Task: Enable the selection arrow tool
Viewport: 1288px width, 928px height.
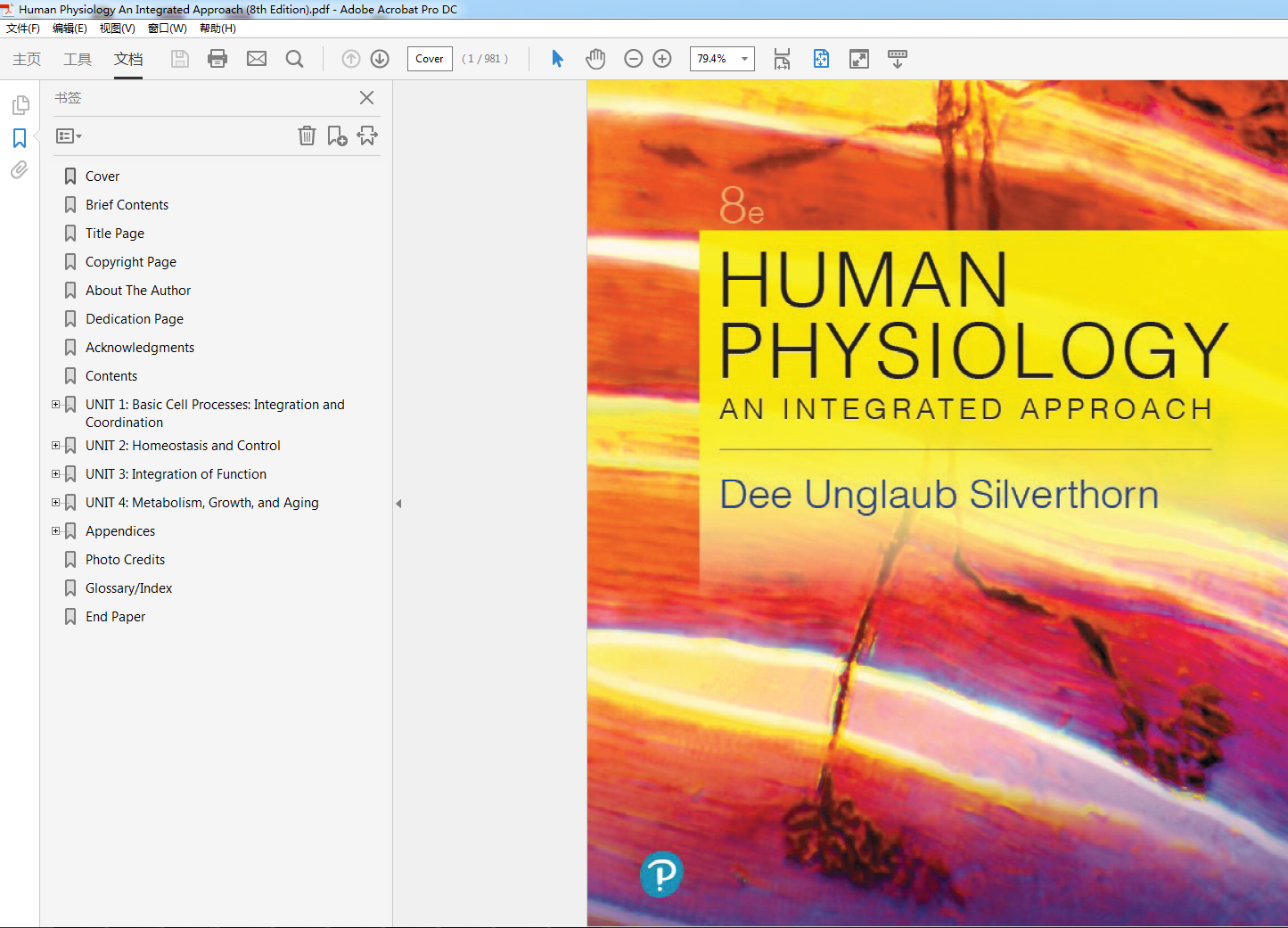Action: [556, 58]
